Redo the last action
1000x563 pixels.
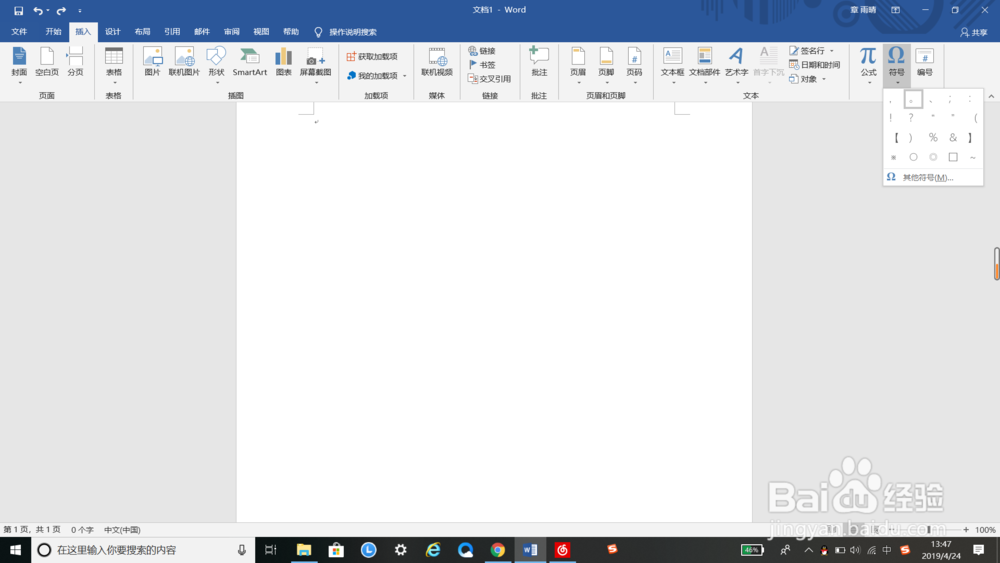tap(61, 10)
